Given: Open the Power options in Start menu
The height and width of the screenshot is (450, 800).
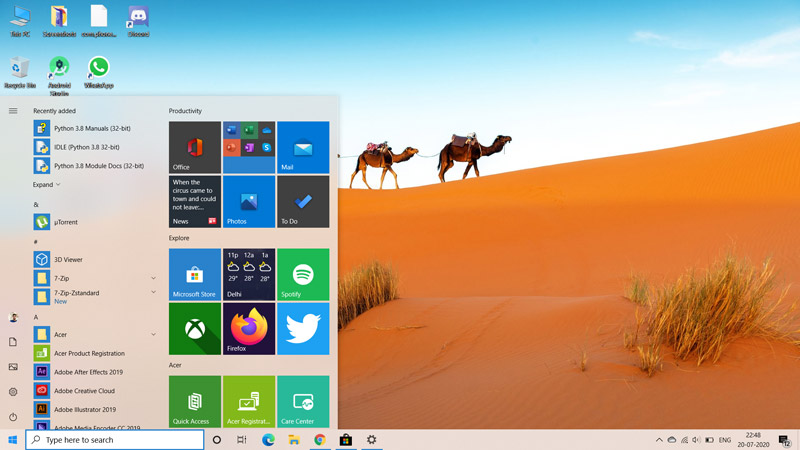Looking at the screenshot, I should coord(13,417).
